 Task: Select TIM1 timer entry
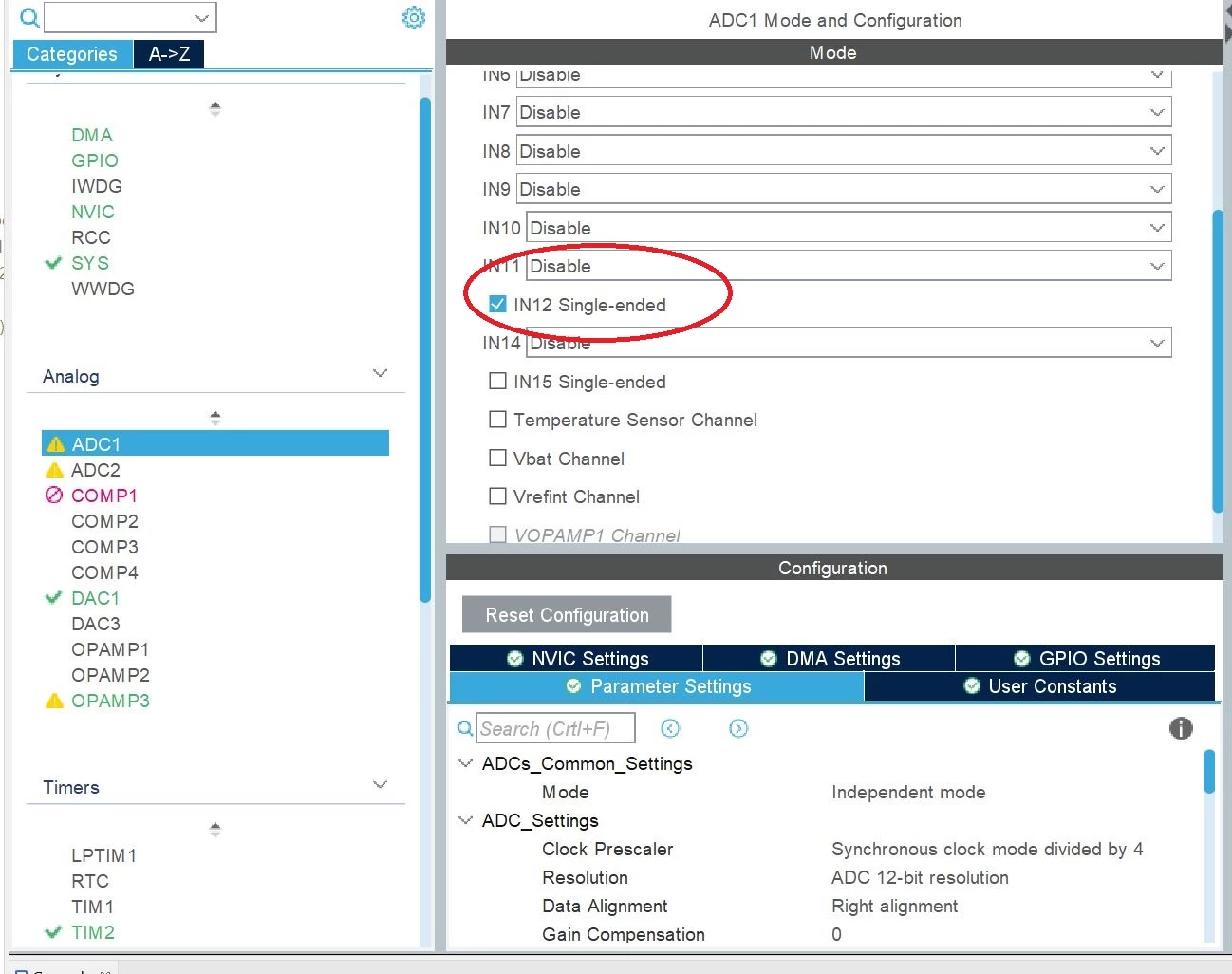93,907
